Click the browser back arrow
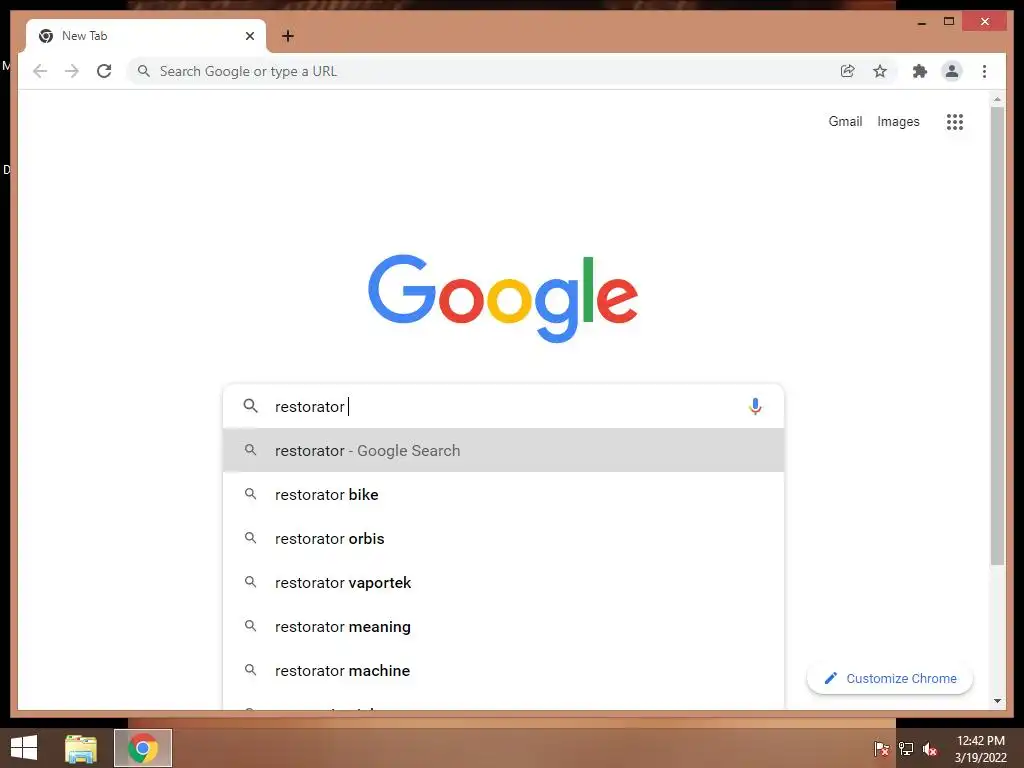 [40, 71]
